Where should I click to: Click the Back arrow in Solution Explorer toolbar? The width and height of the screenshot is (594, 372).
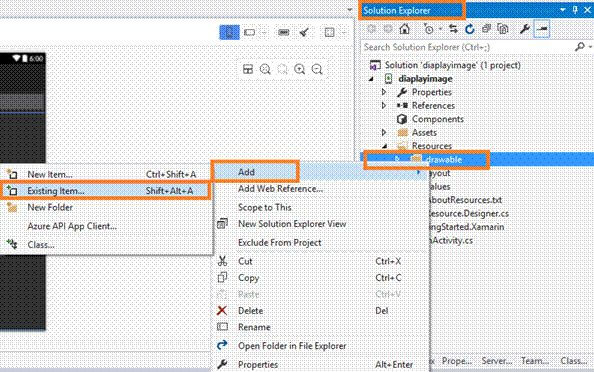372,29
